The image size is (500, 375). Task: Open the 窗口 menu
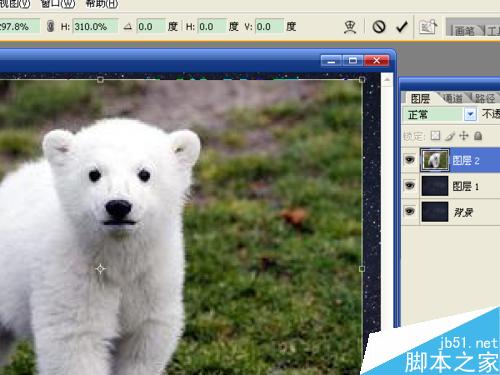click(57, 3)
